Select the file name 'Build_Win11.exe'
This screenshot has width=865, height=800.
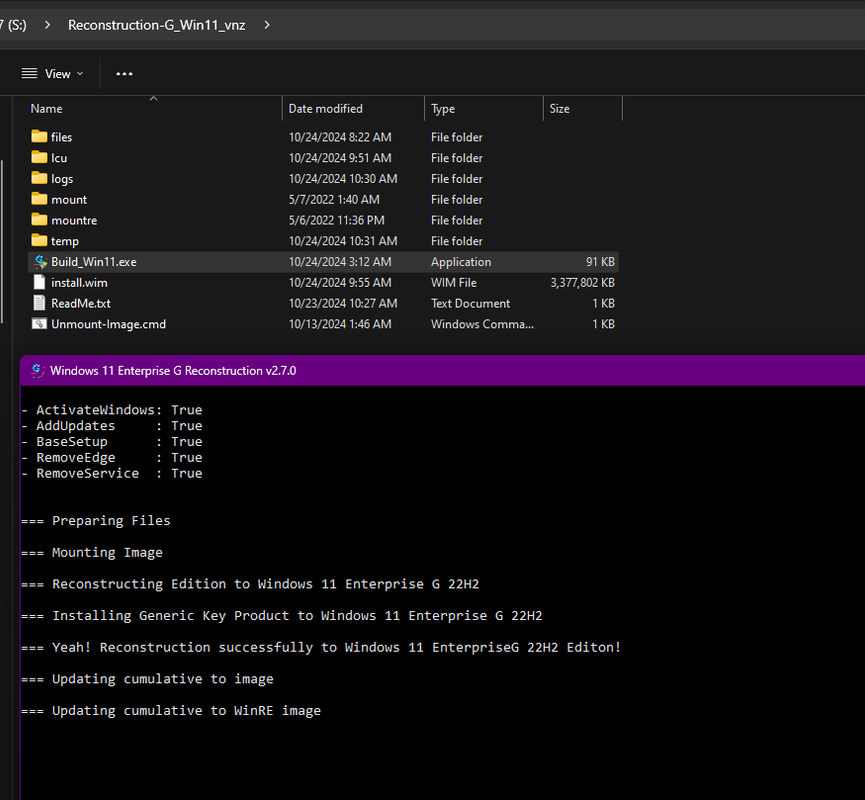coord(94,262)
